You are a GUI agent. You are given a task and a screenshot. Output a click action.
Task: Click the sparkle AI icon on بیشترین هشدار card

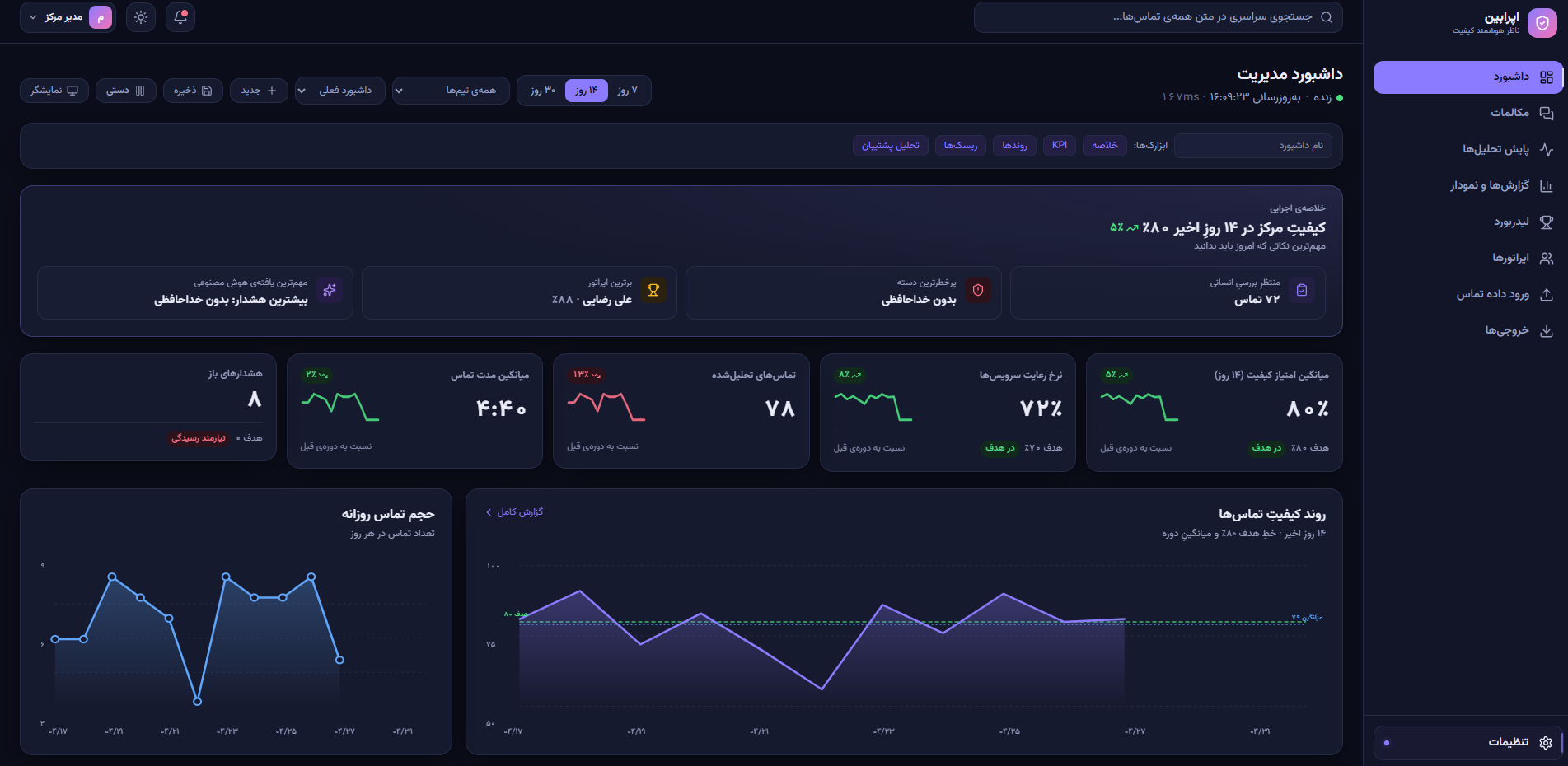click(x=330, y=290)
